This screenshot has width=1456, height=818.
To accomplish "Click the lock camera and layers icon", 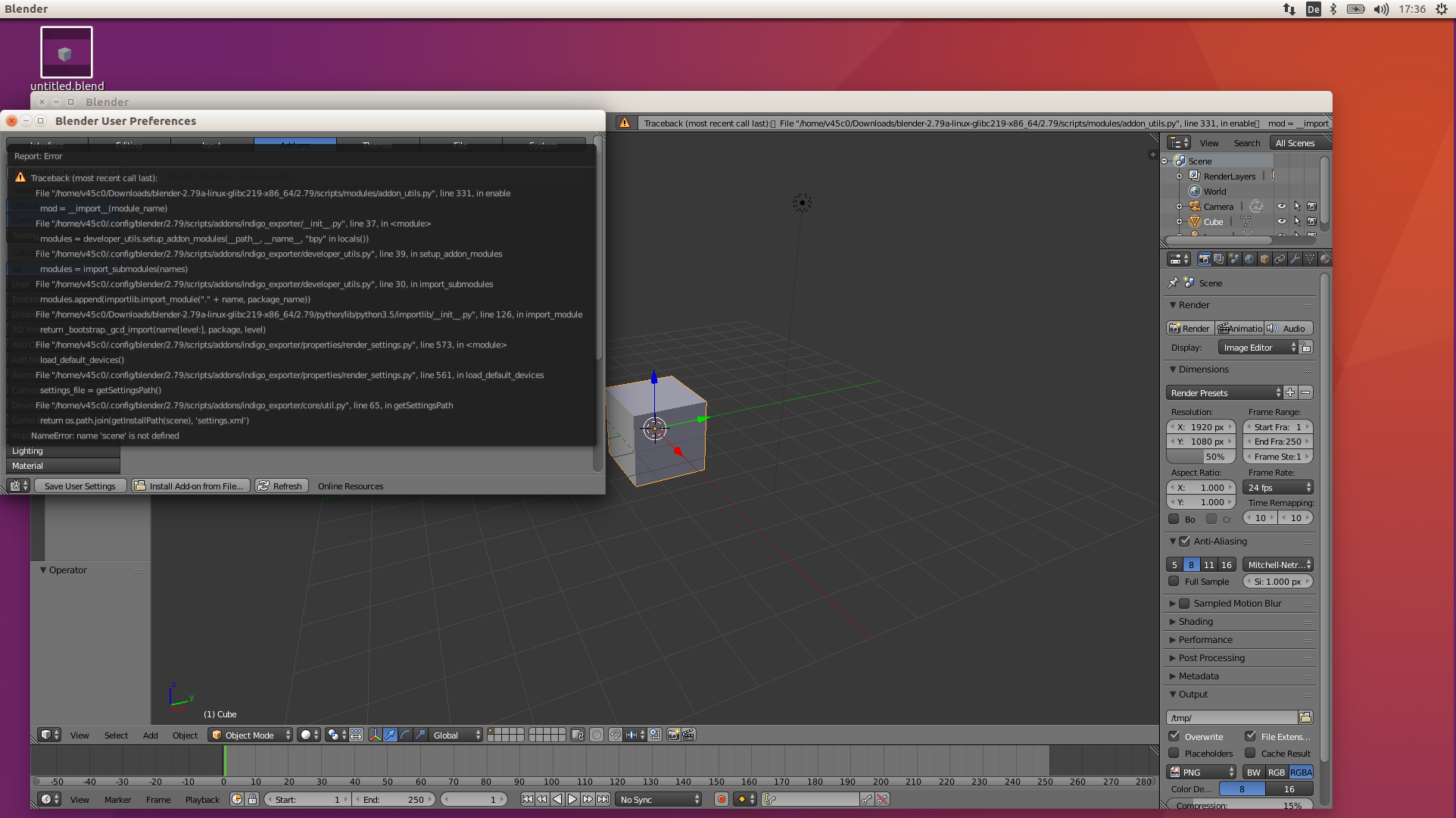I will (x=578, y=735).
